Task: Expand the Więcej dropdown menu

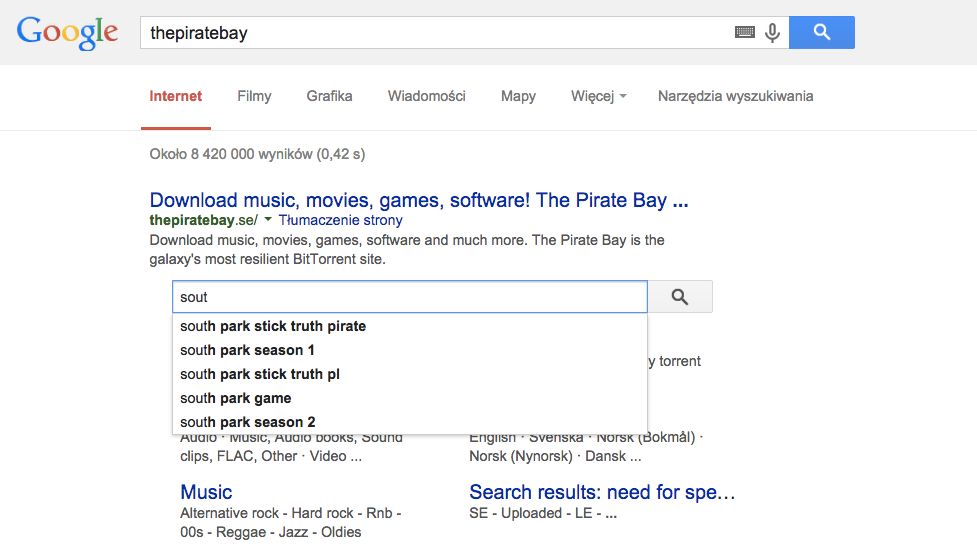Action: [x=599, y=96]
